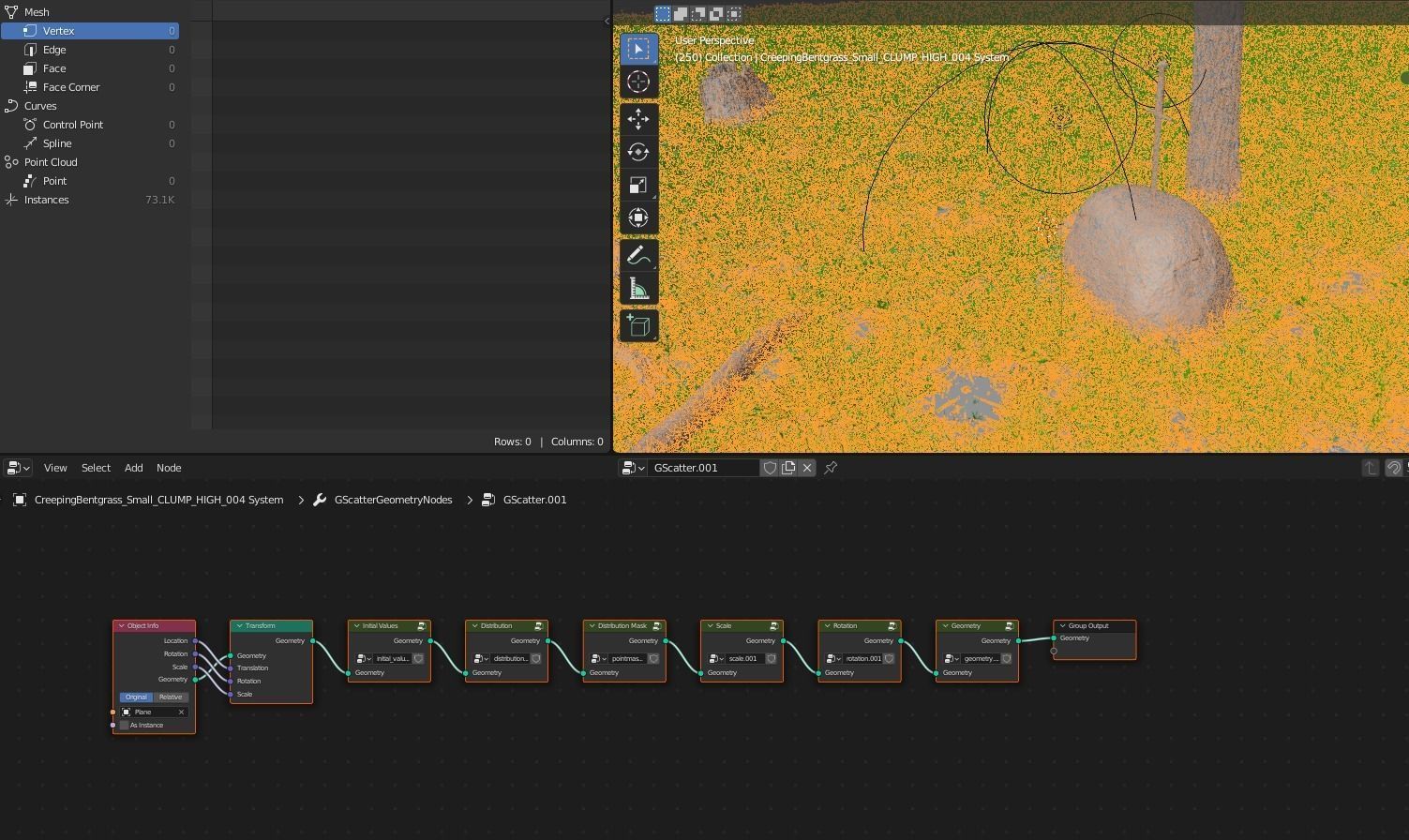Viewport: 1409px width, 840px height.
Task: Collapse the Transform node
Action: point(239,625)
